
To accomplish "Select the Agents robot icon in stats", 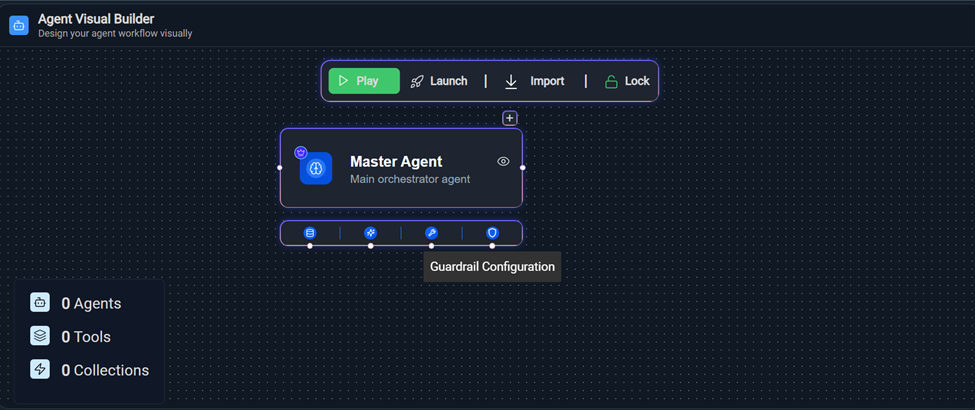I will coord(40,303).
